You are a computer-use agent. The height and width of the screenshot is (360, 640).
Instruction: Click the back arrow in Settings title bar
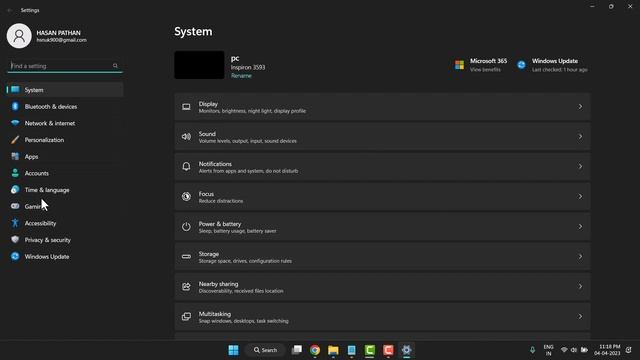pos(10,10)
